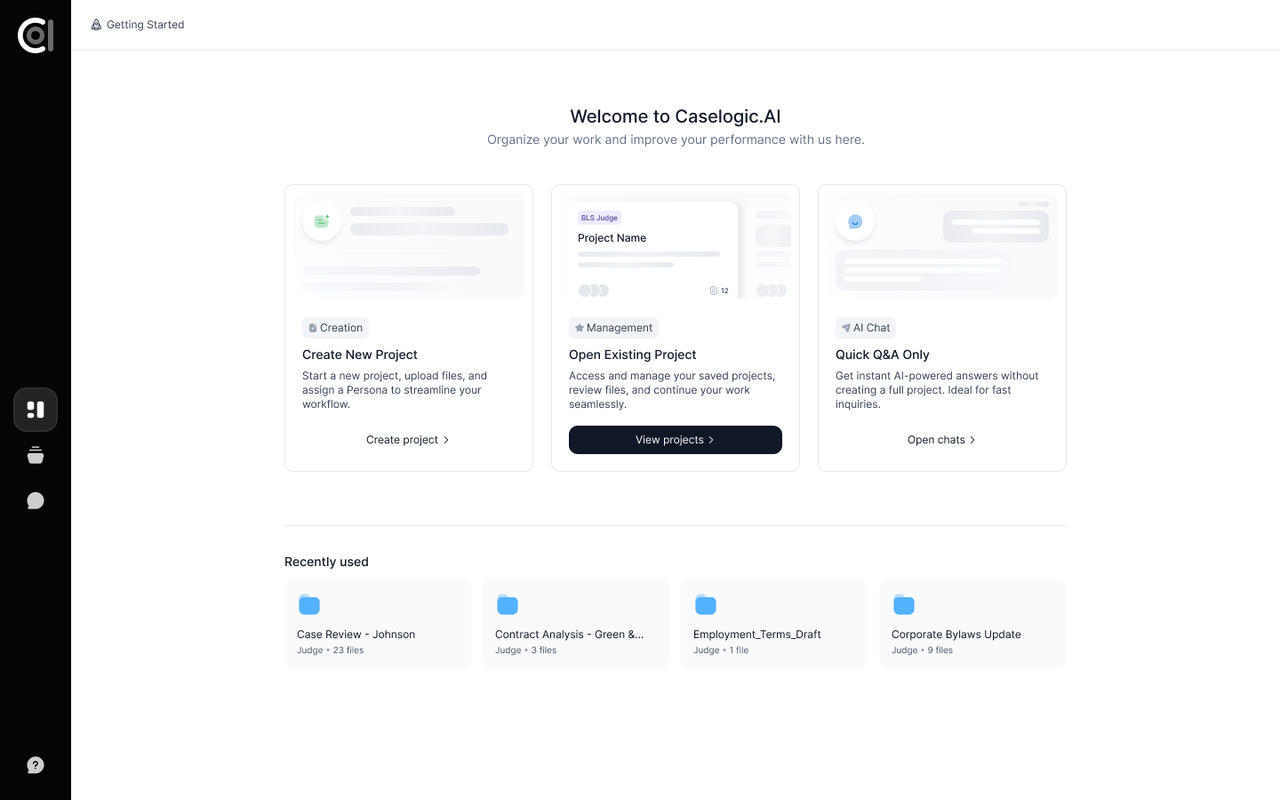
Task: Click the folder icon of Case Review - Johnson
Action: click(x=309, y=604)
